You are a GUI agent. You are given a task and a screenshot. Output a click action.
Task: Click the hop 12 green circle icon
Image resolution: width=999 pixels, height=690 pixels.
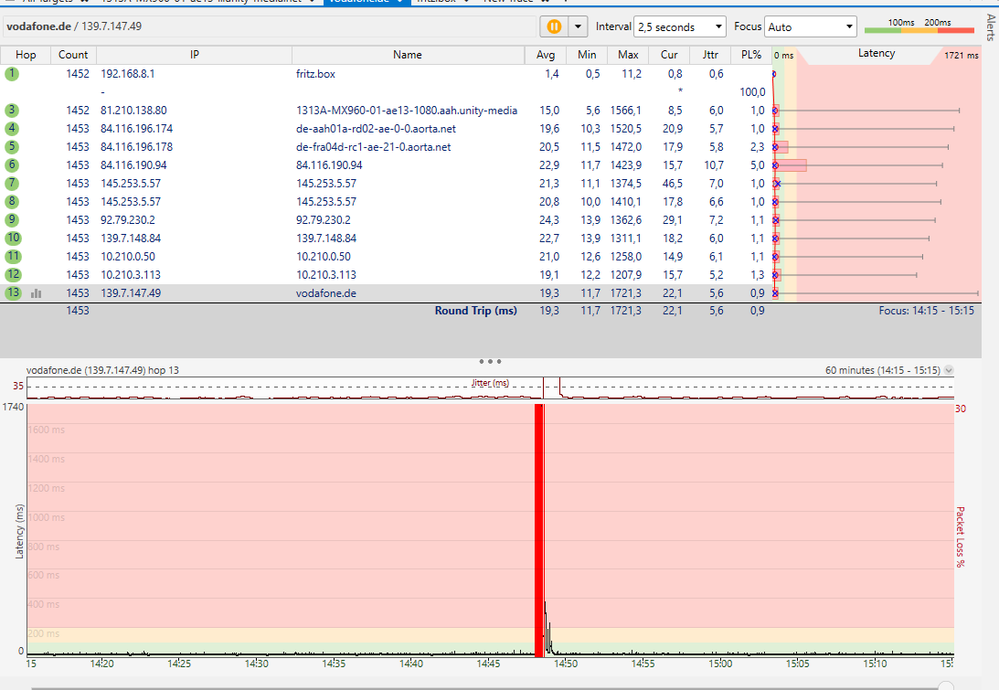(x=13, y=275)
